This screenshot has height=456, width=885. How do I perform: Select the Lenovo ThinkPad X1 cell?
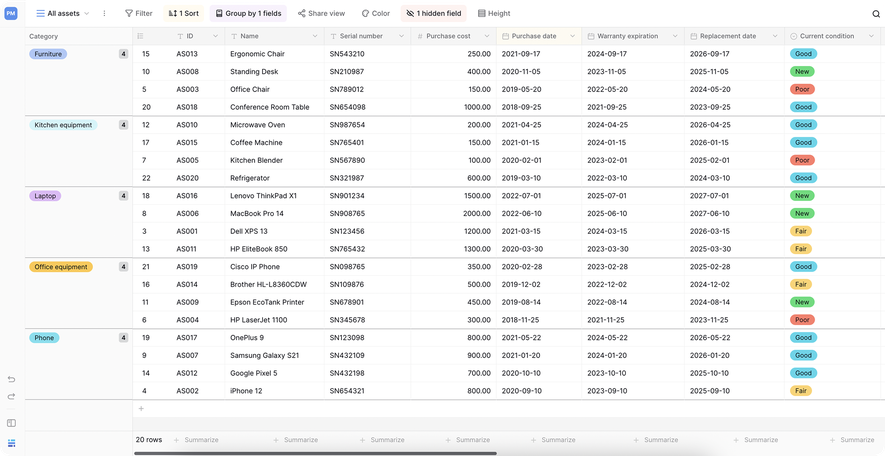pyautogui.click(x=275, y=196)
